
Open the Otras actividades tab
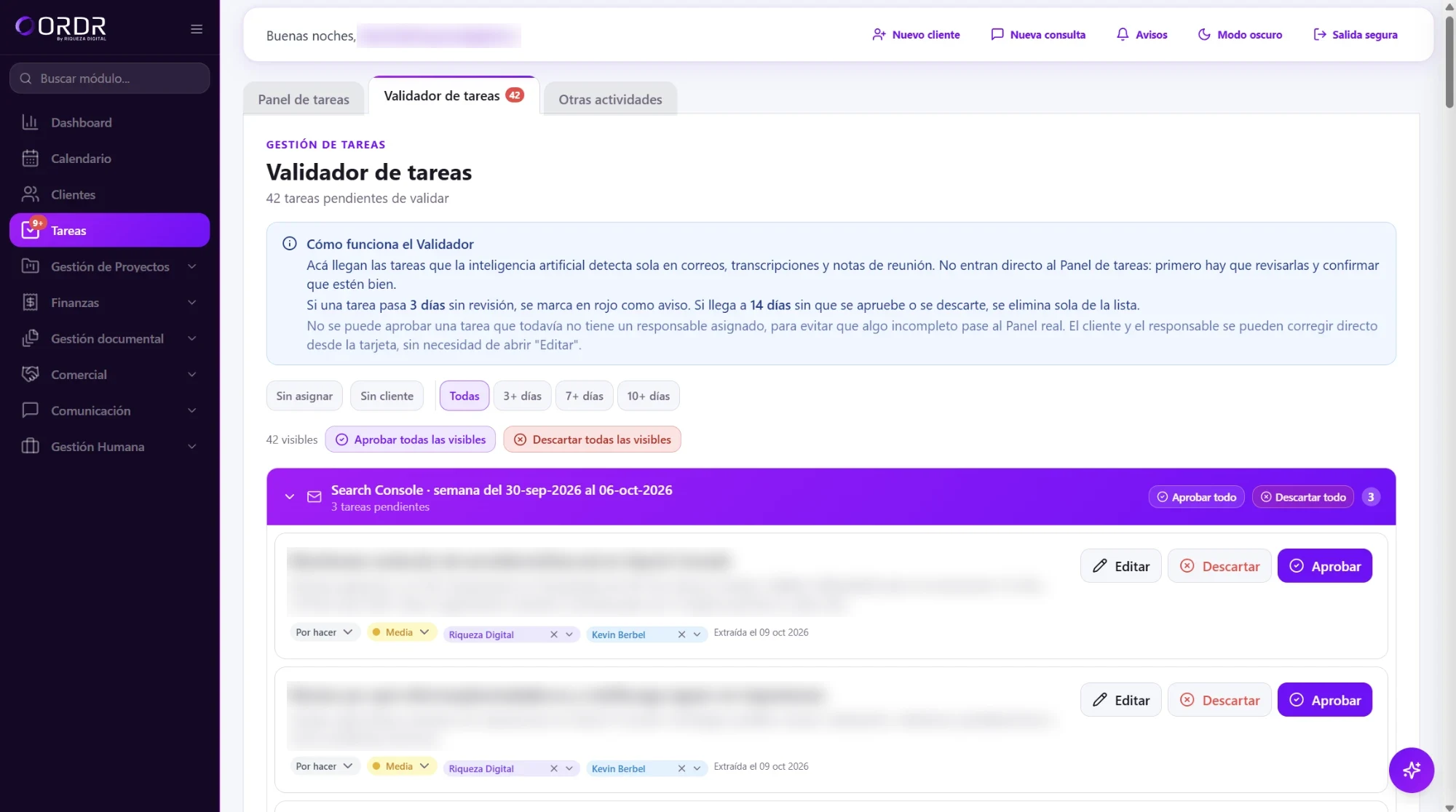tap(610, 99)
